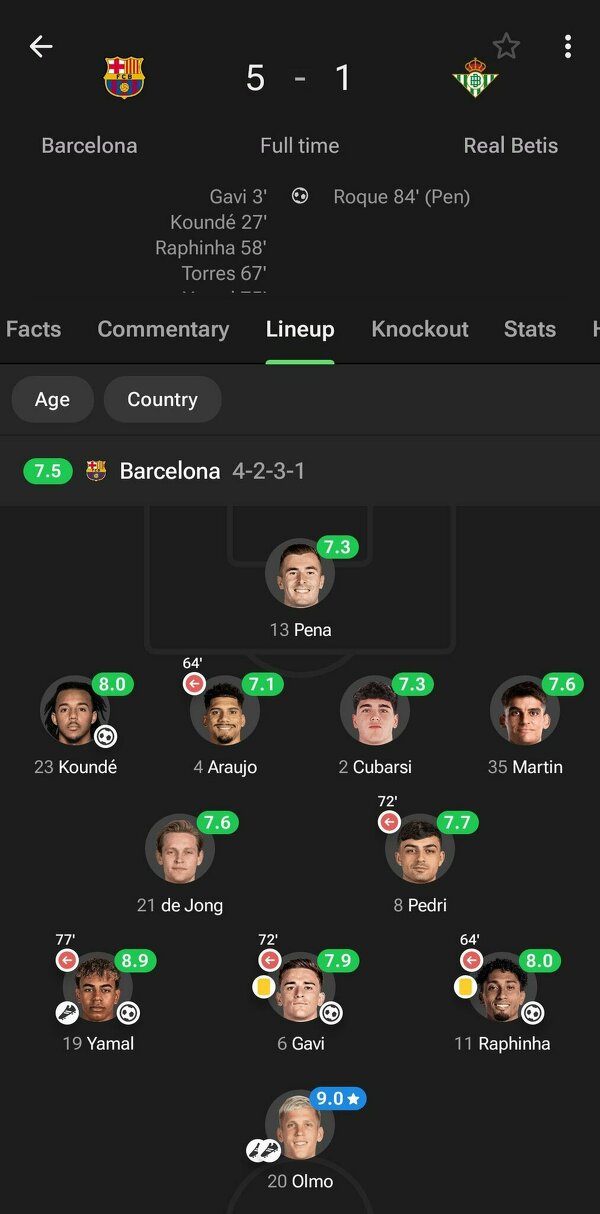Image resolution: width=600 pixels, height=1214 pixels.
Task: Tap the Barcelona crest in header
Action: pos(124,78)
